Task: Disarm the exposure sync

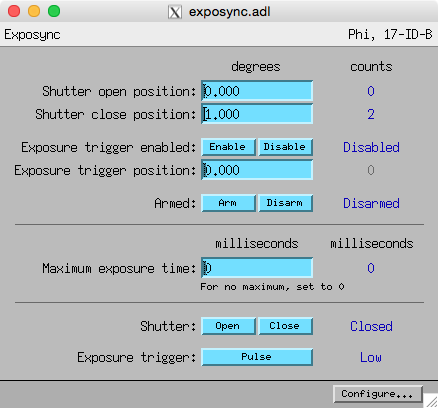Action: [285, 203]
